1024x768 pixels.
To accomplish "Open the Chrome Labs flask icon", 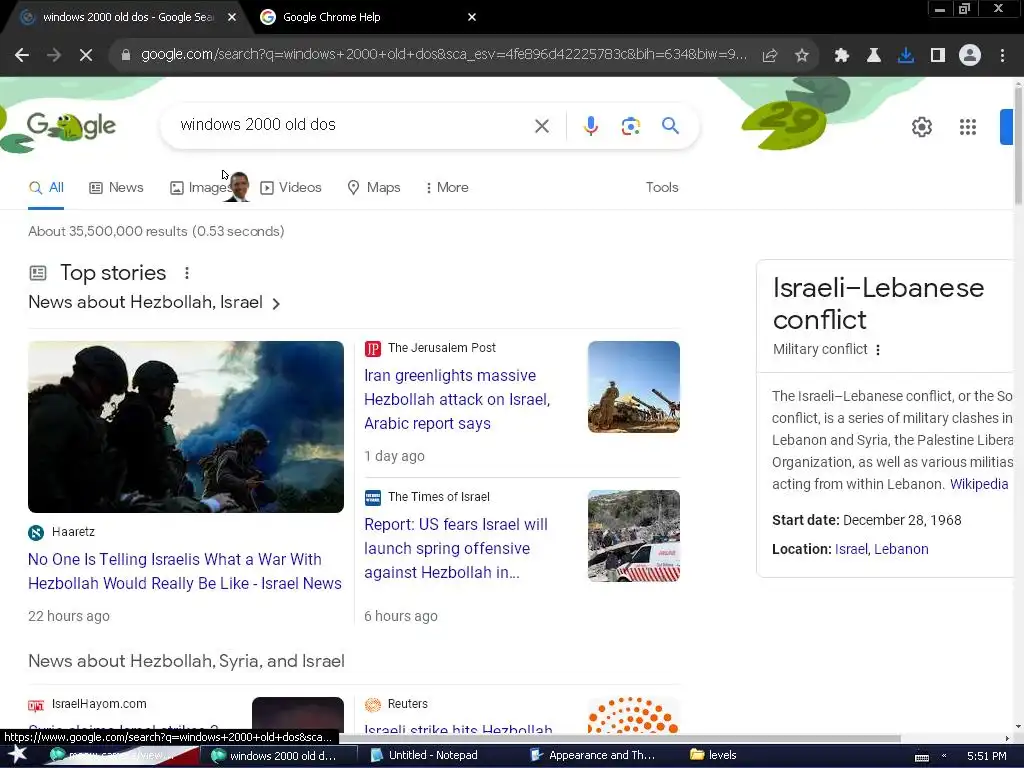I will pyautogui.click(x=874, y=56).
